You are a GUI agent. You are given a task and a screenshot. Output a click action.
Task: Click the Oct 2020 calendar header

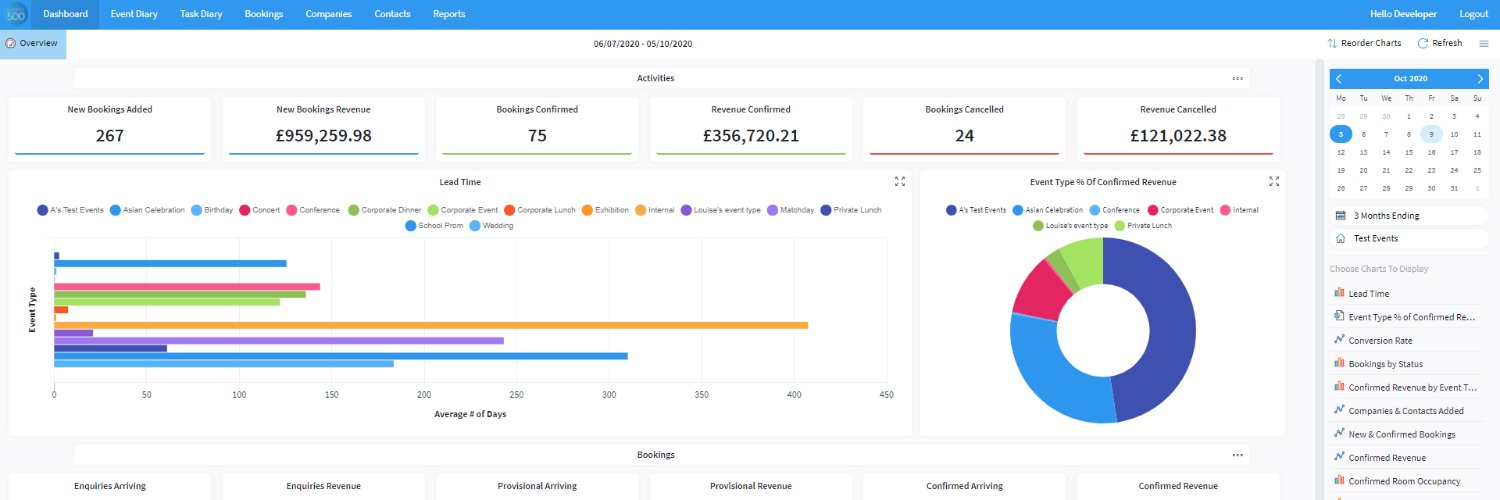(x=1410, y=78)
